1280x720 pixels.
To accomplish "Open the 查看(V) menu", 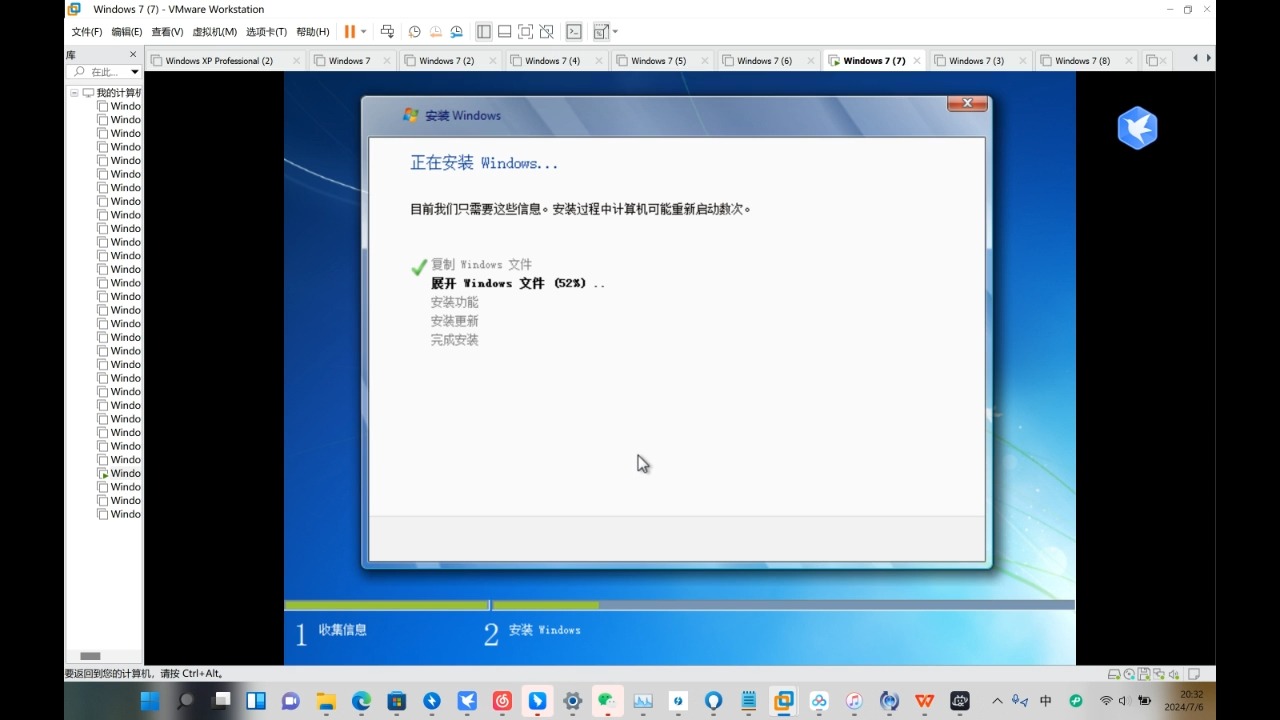I will click(167, 32).
